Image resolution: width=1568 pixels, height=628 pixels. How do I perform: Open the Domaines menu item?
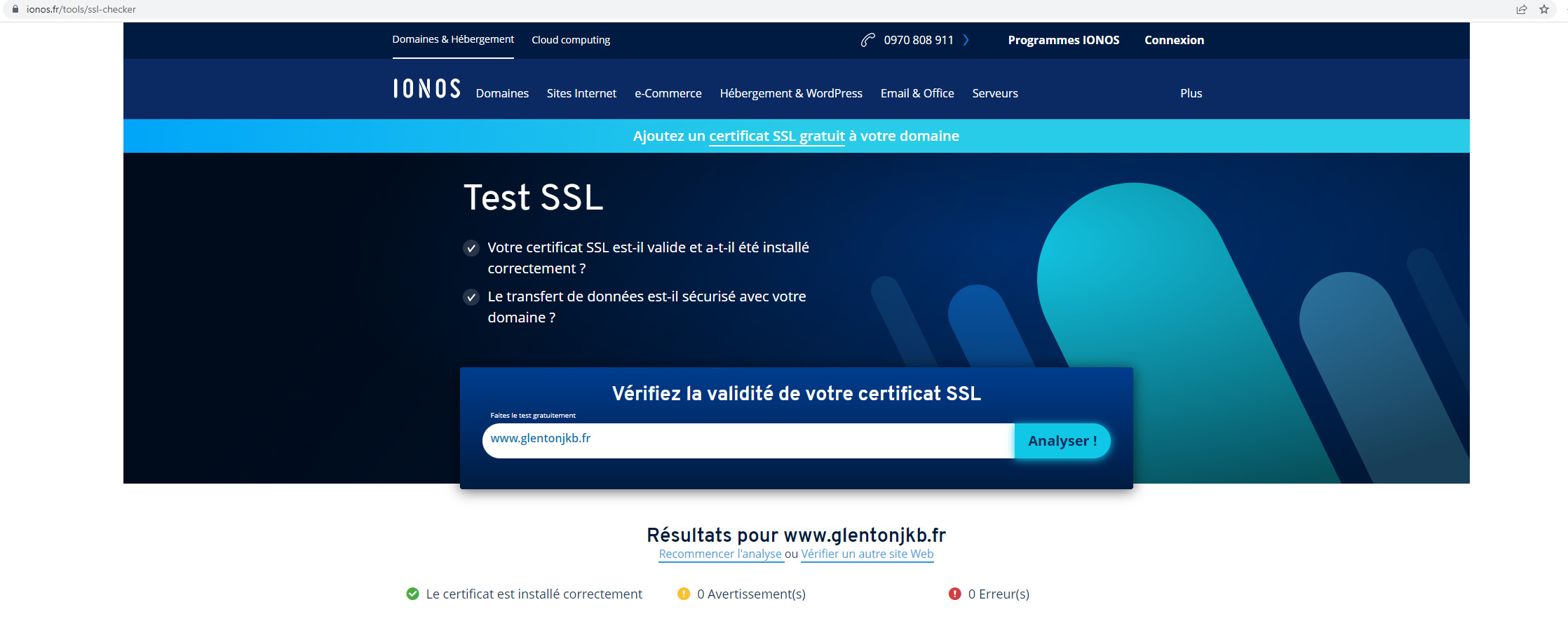point(502,93)
